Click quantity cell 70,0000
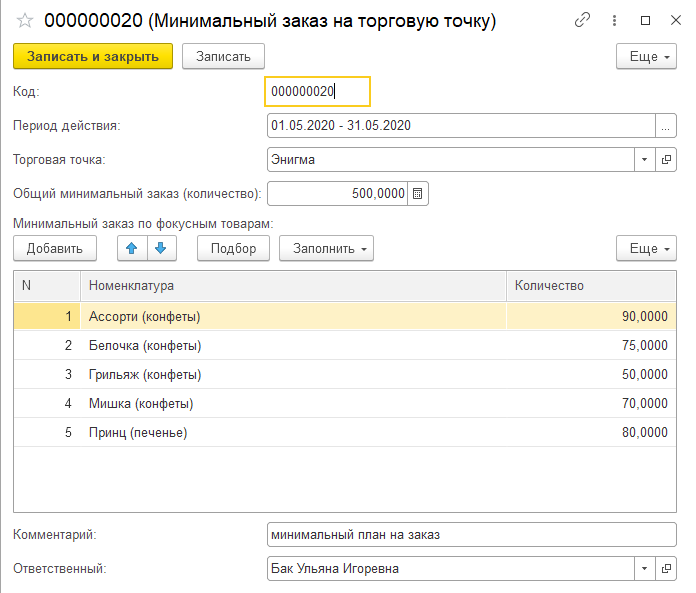The height and width of the screenshot is (593, 696). pos(591,403)
